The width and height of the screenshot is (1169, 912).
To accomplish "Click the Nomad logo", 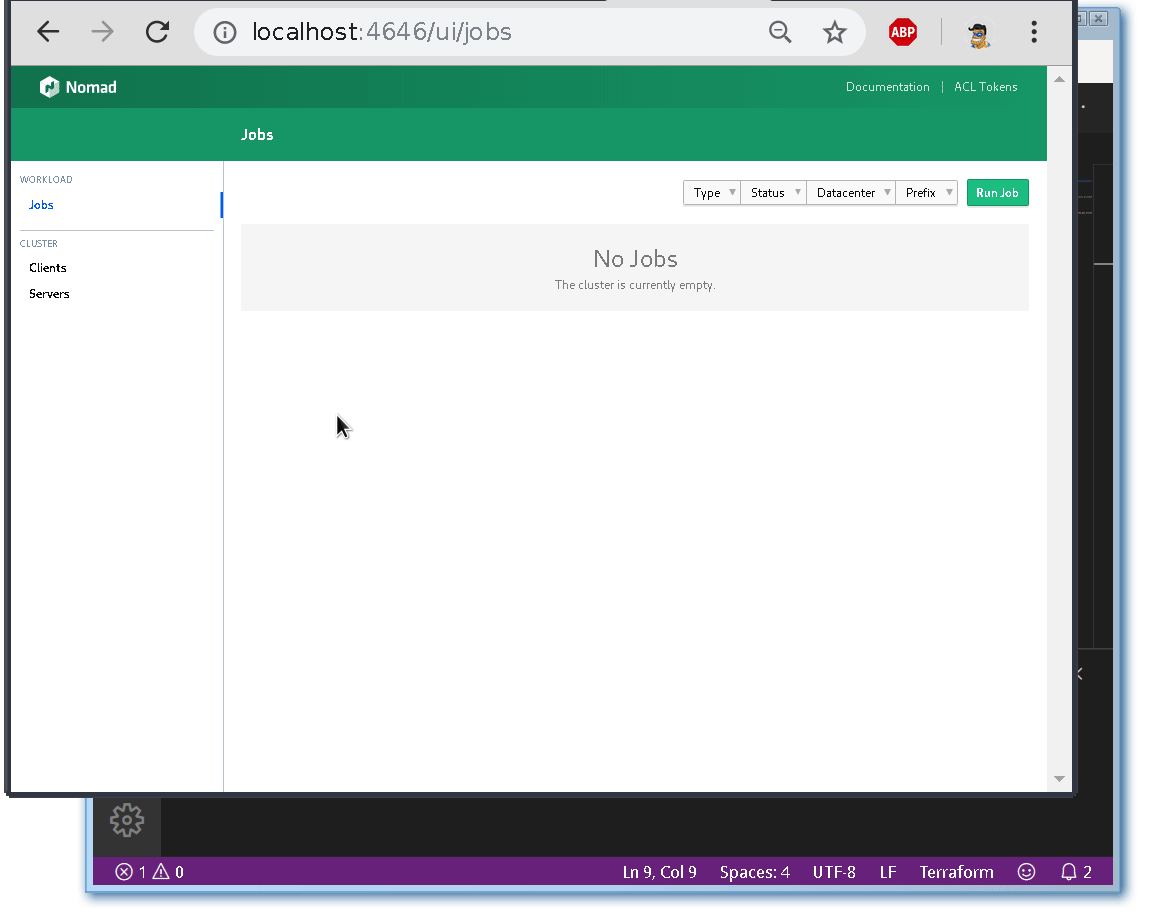I will click(x=78, y=87).
